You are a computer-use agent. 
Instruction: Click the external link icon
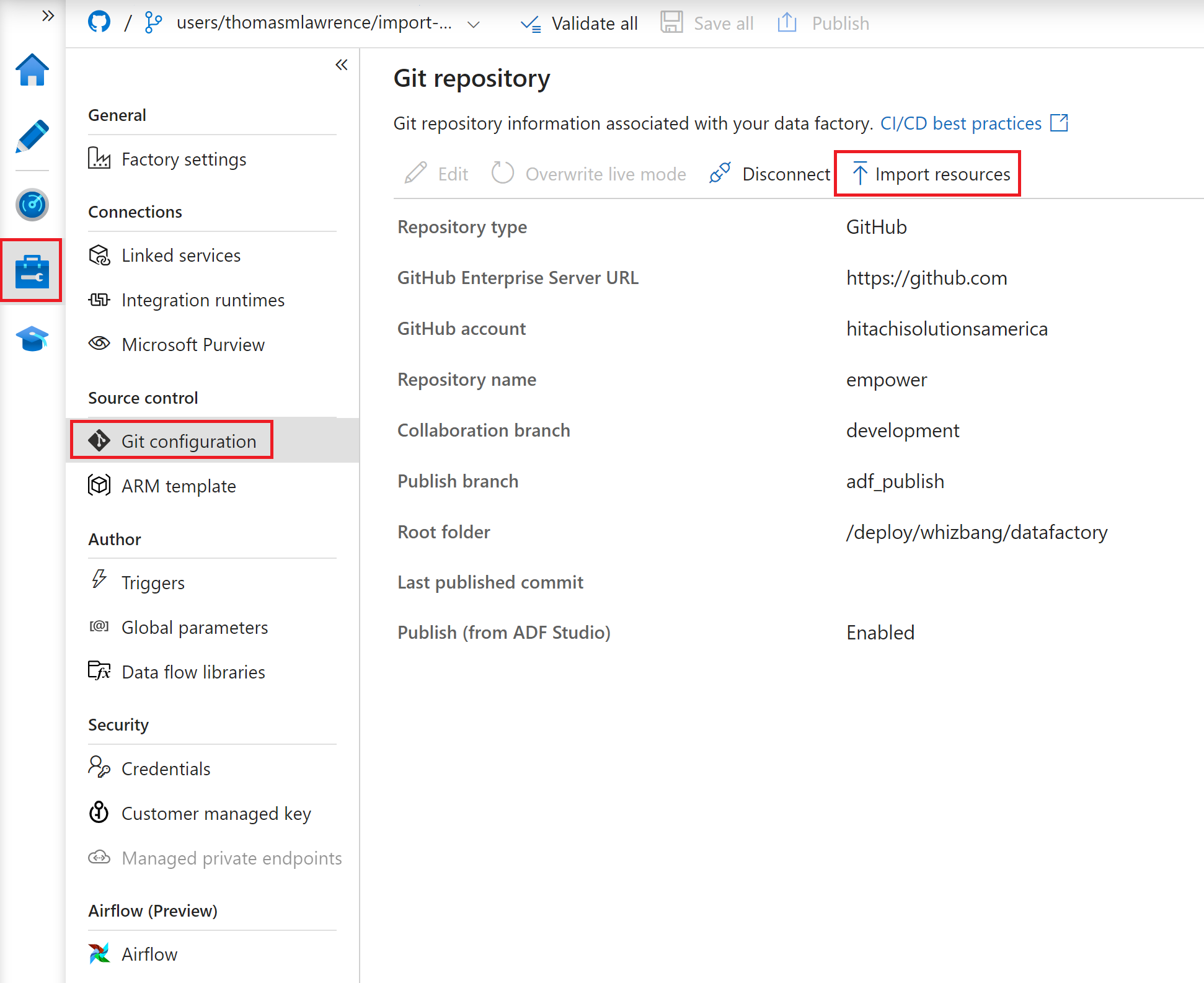point(1059,123)
